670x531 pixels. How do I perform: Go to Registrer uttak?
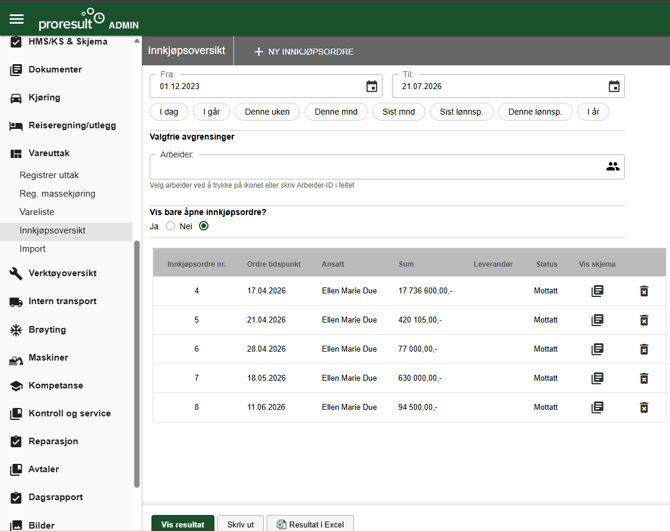(49, 175)
